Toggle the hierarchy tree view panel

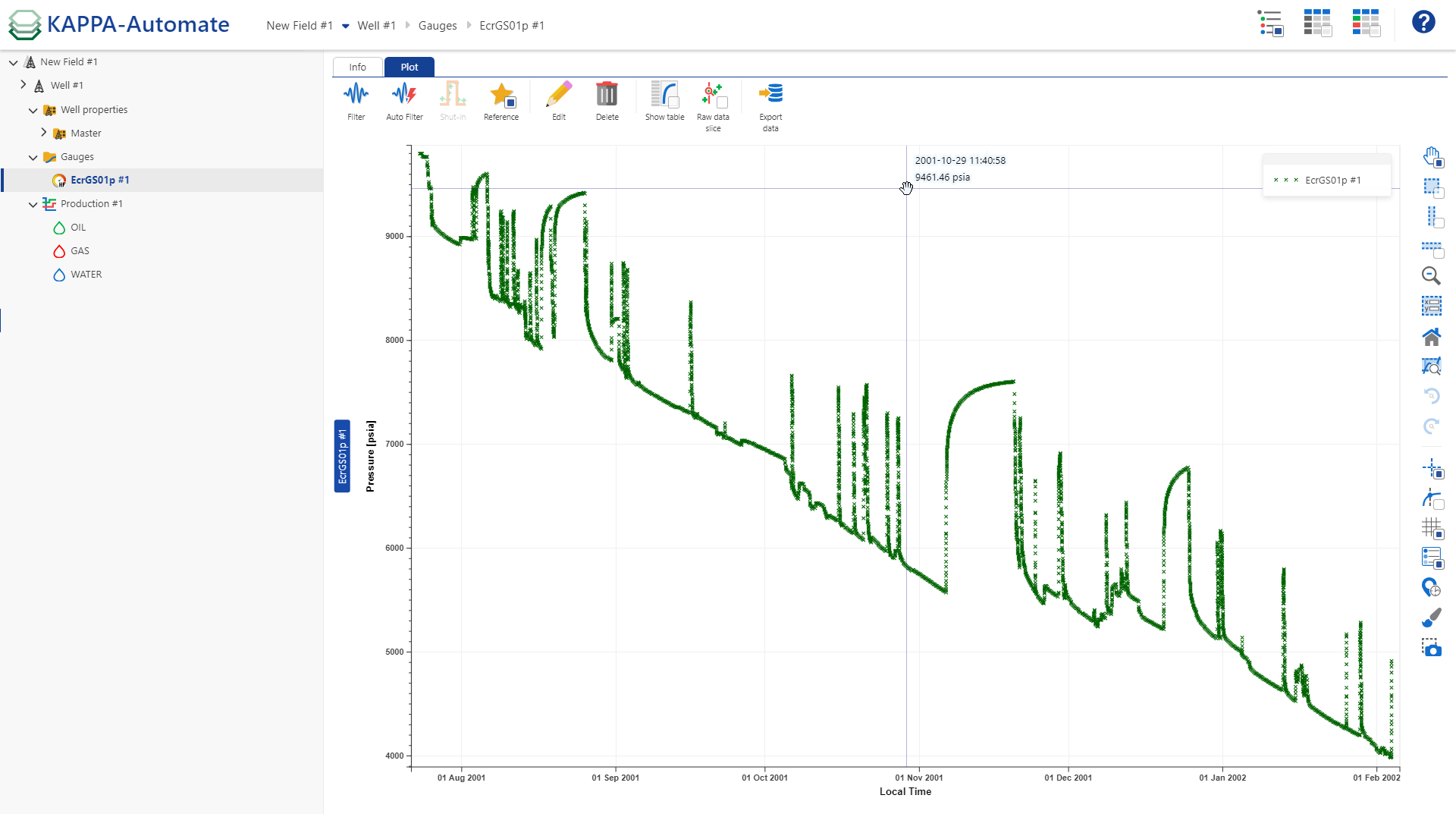[x=1270, y=23]
